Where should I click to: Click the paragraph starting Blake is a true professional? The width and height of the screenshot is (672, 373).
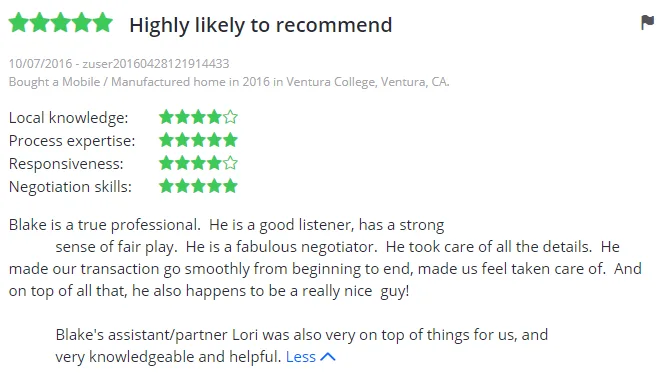coord(325,258)
